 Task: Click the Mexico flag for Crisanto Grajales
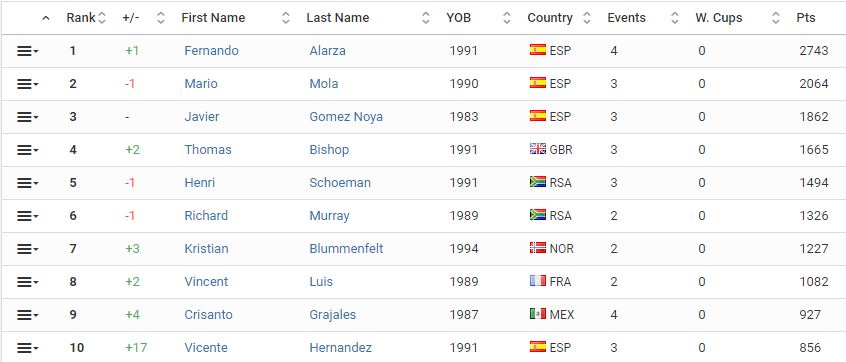pyautogui.click(x=538, y=314)
